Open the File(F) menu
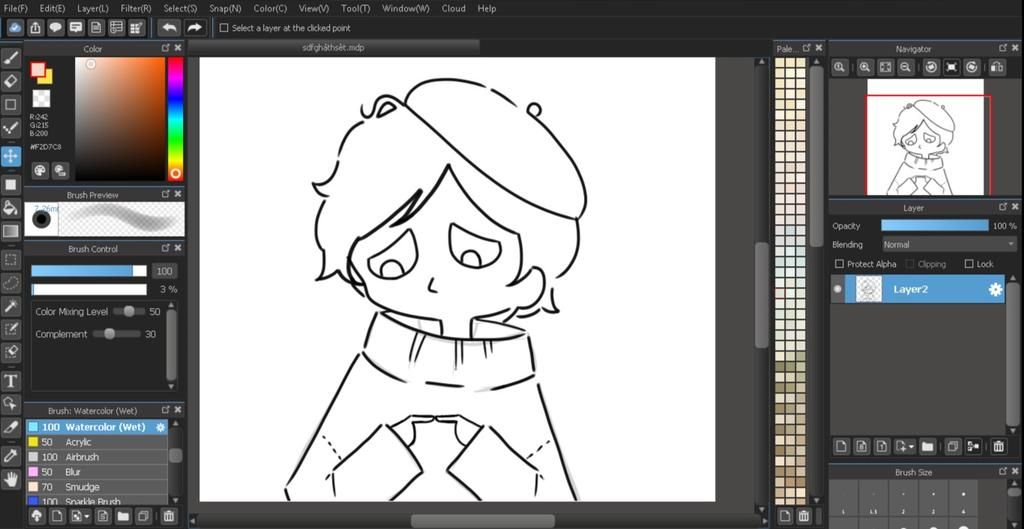 16,8
